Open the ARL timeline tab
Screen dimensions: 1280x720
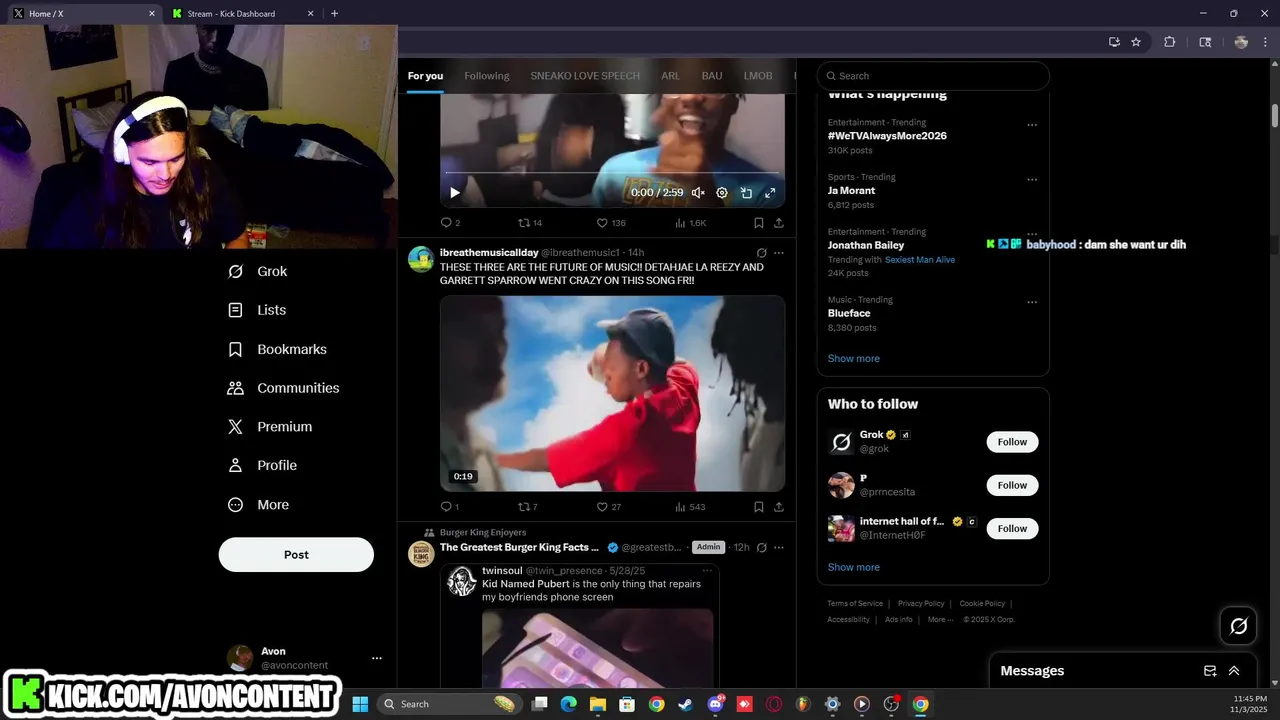pyautogui.click(x=670, y=76)
